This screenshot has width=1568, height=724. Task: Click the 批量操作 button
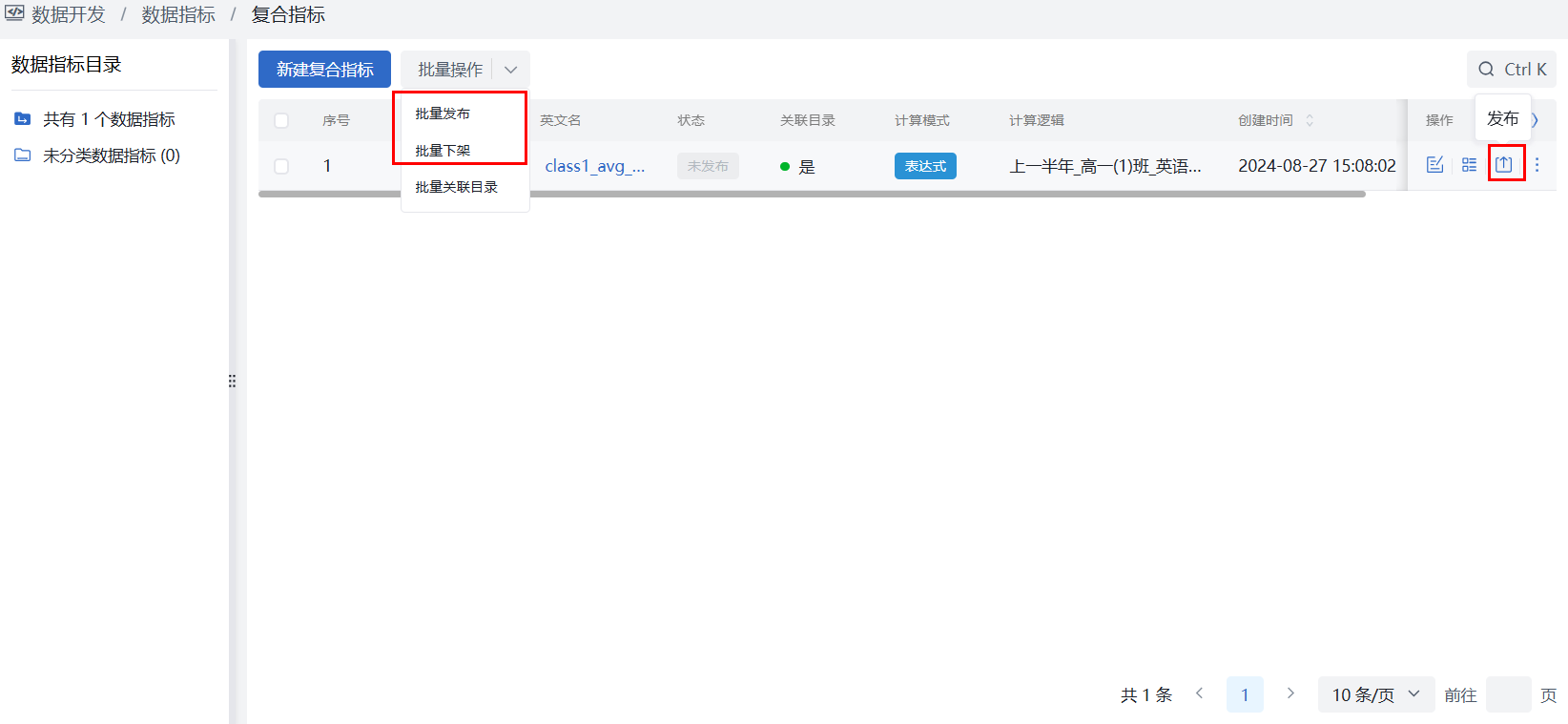pyautogui.click(x=449, y=70)
